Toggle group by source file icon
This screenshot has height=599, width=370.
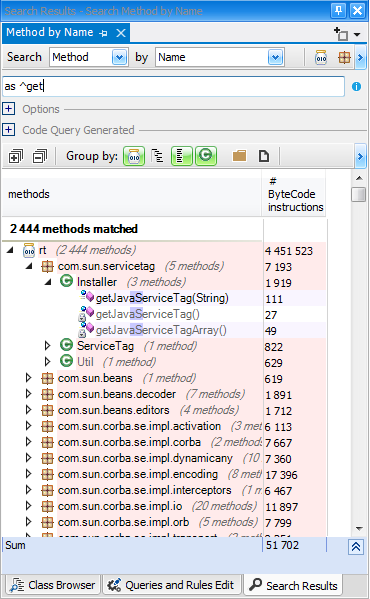pyautogui.click(x=264, y=156)
